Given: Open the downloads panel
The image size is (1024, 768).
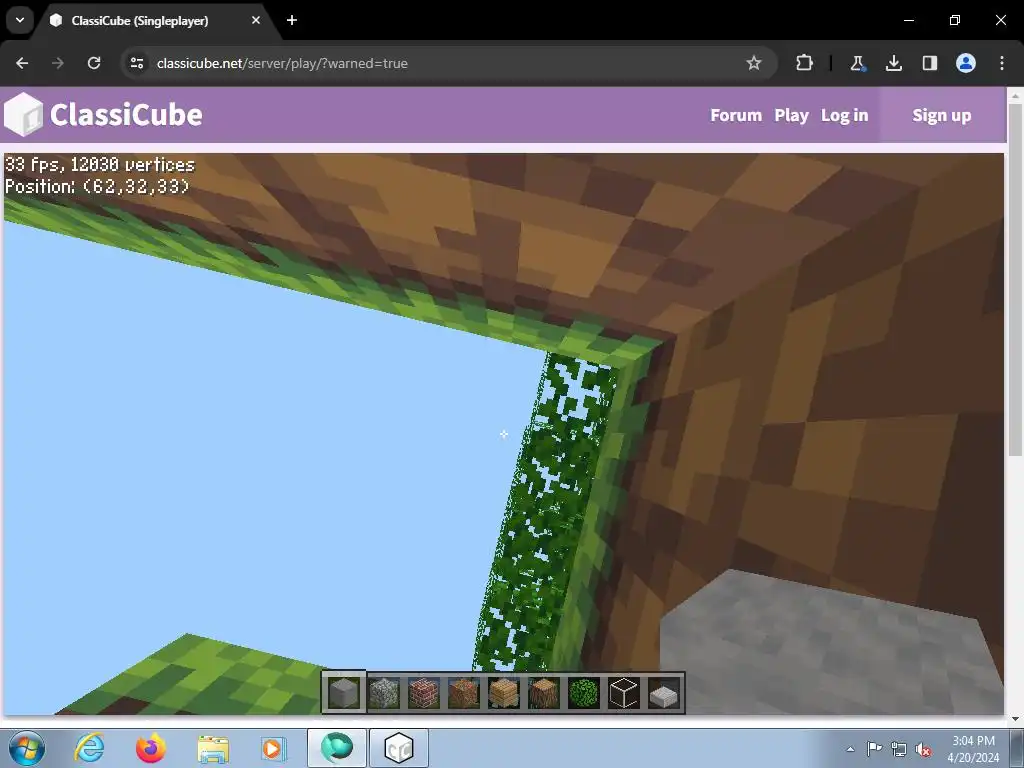Looking at the screenshot, I should tap(893, 63).
